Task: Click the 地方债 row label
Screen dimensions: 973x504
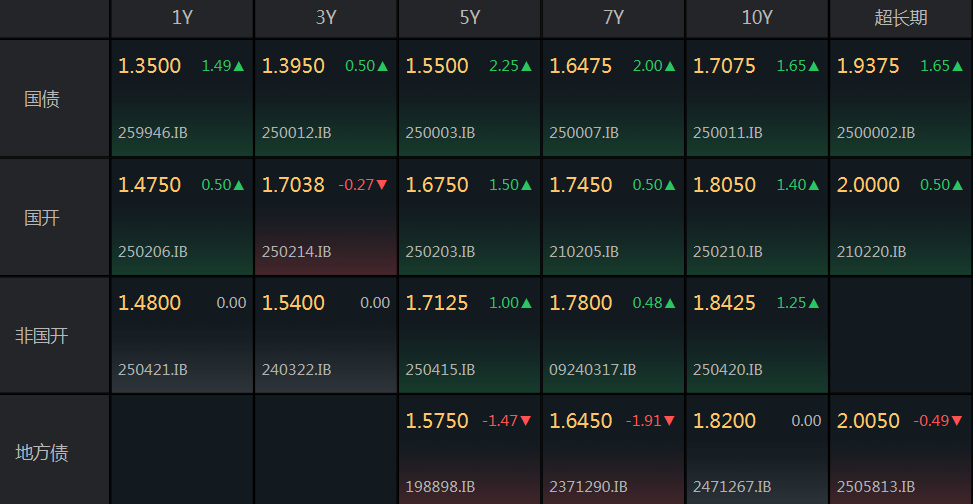Action: click(42, 453)
